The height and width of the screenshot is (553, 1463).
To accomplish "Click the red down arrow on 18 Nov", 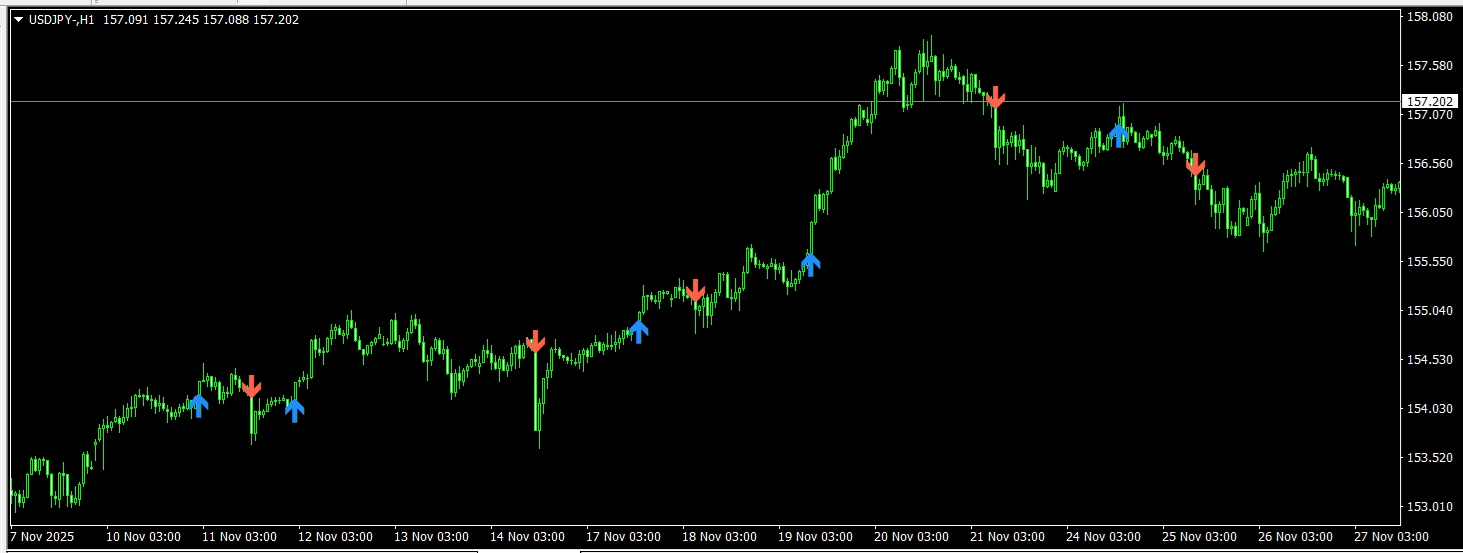I will coord(696,290).
